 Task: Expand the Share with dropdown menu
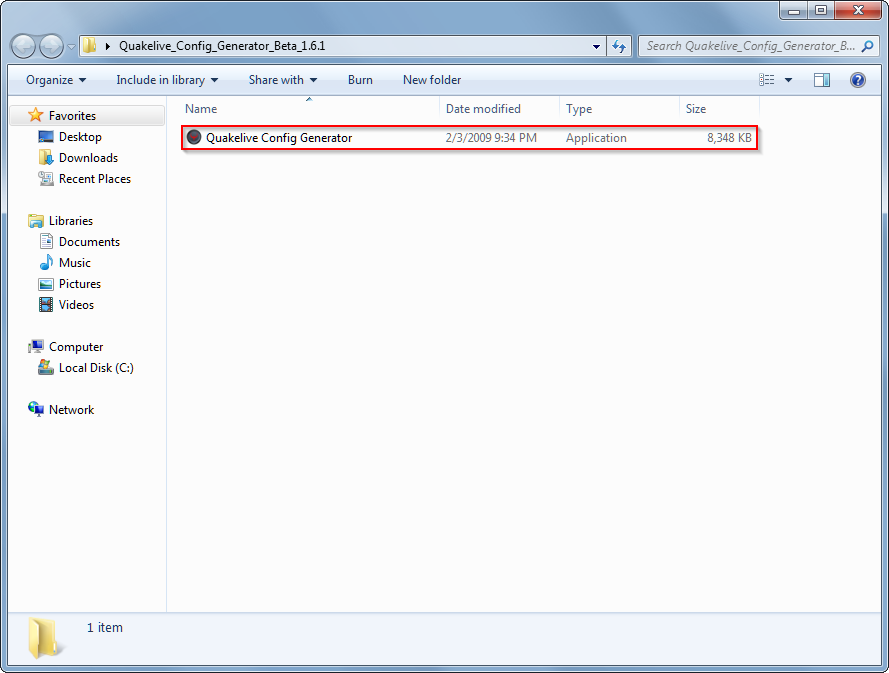click(282, 80)
